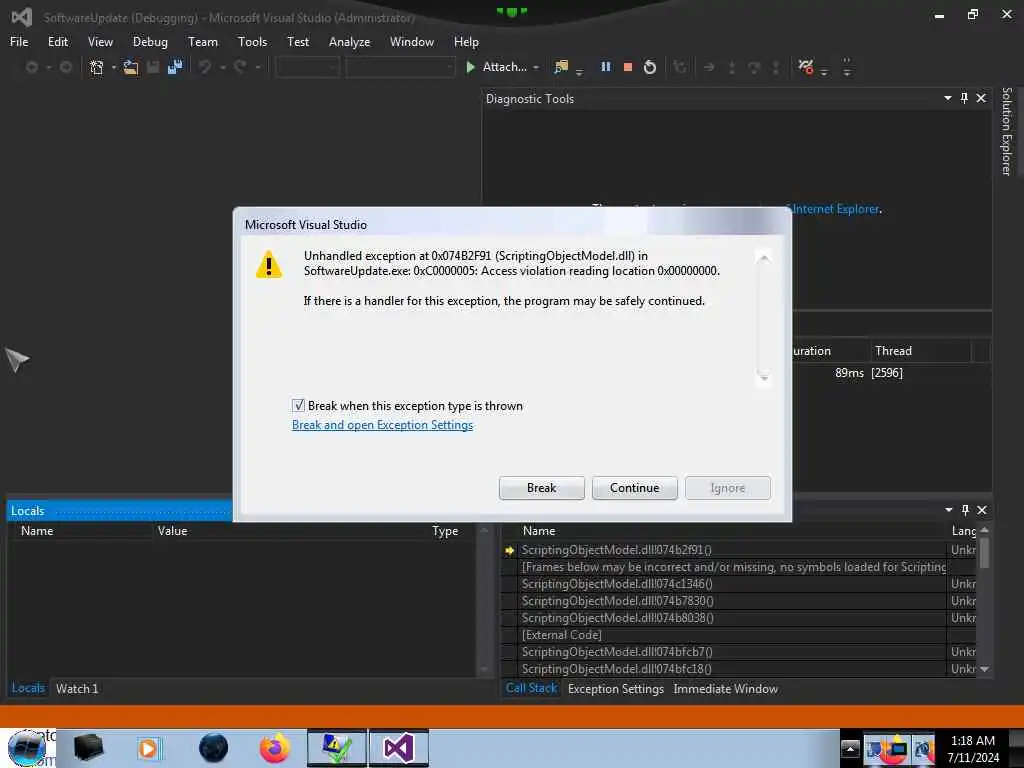Viewport: 1024px width, 768px height.
Task: Click the New Project toolbar icon
Action: [x=97, y=67]
